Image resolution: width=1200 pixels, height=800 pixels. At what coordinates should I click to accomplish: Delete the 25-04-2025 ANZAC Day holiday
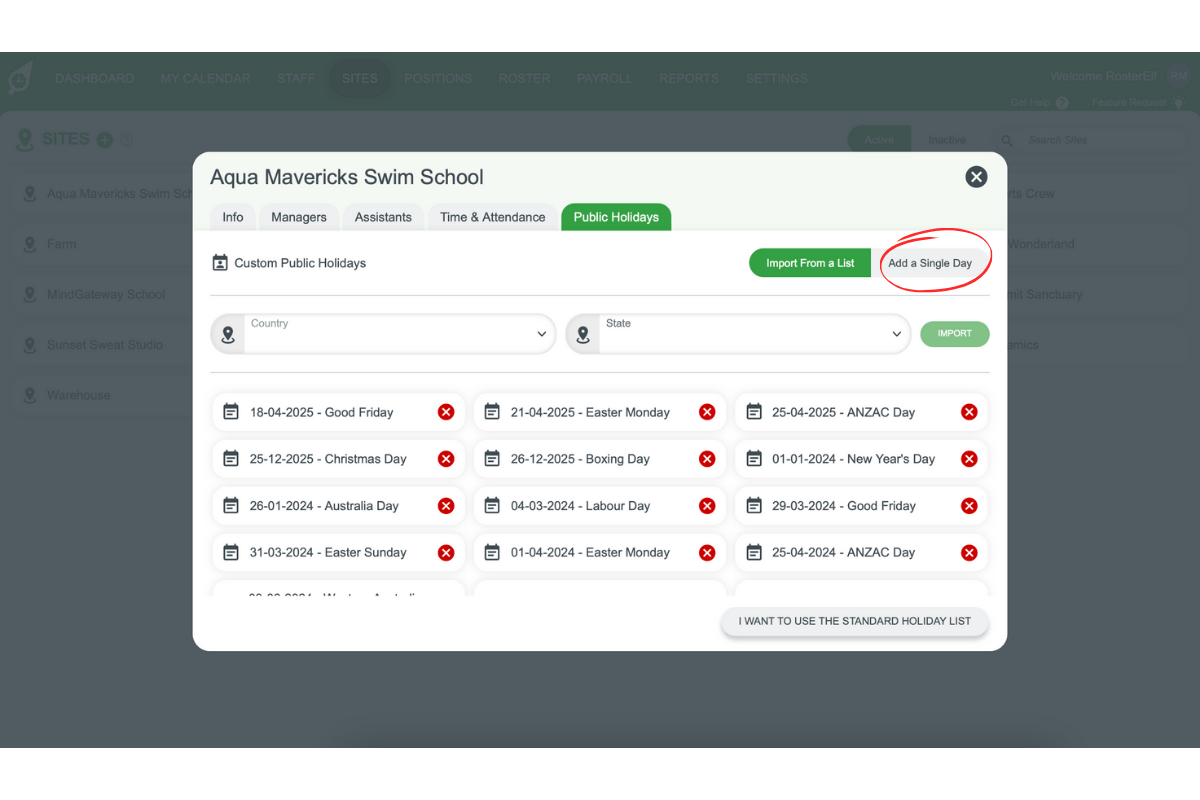[x=968, y=411]
